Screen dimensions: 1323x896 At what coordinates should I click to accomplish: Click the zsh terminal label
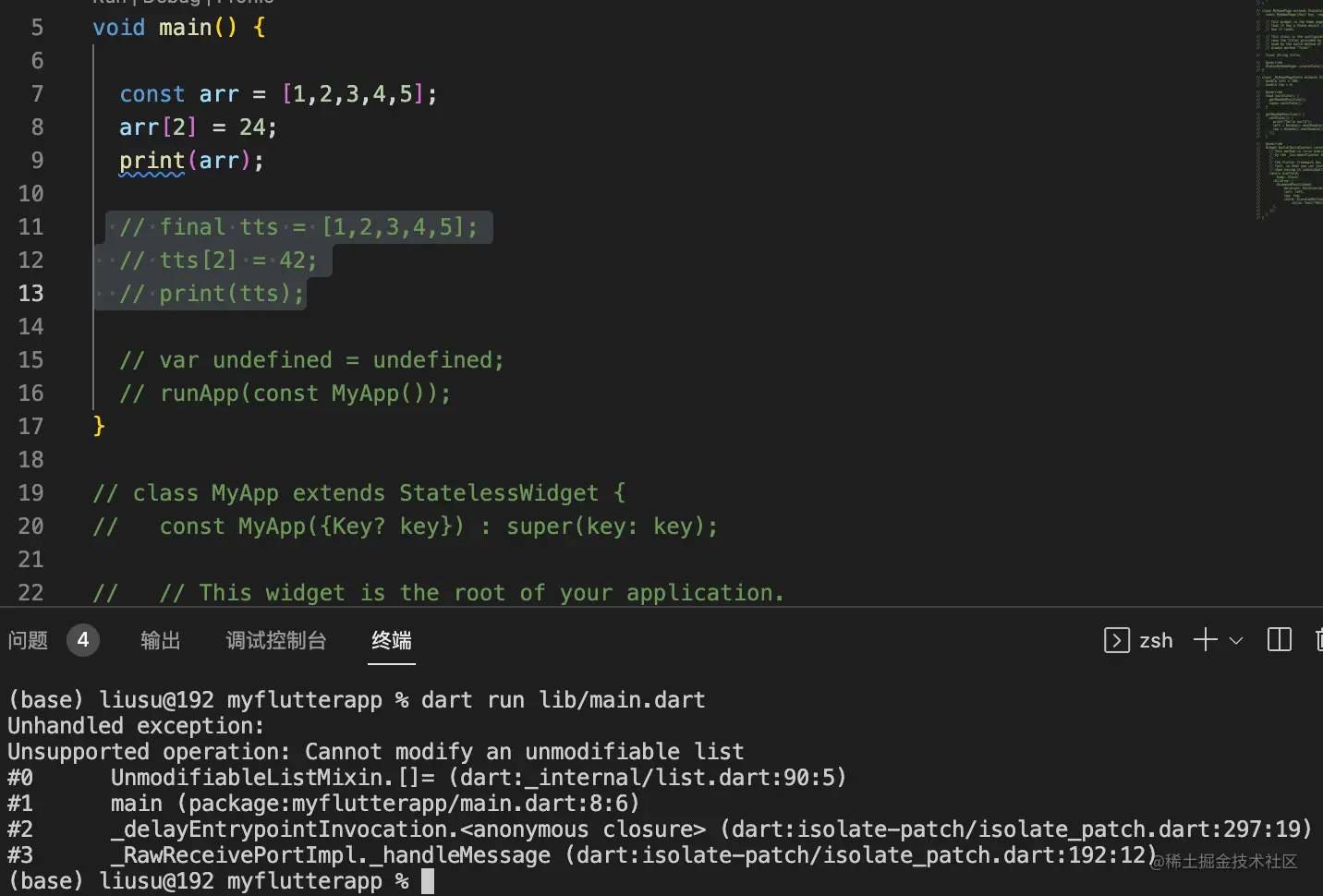tap(1156, 640)
